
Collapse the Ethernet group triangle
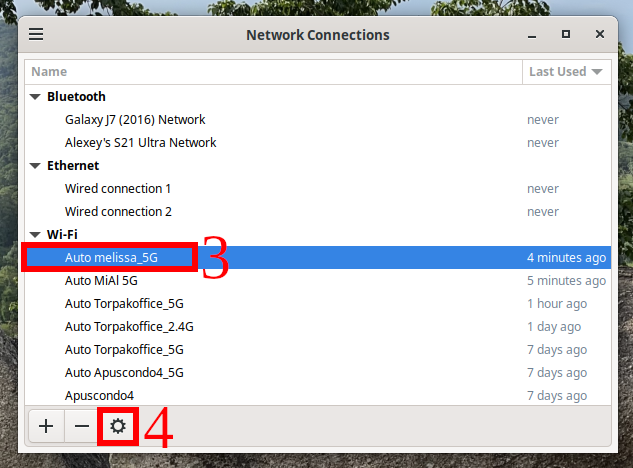click(x=36, y=166)
